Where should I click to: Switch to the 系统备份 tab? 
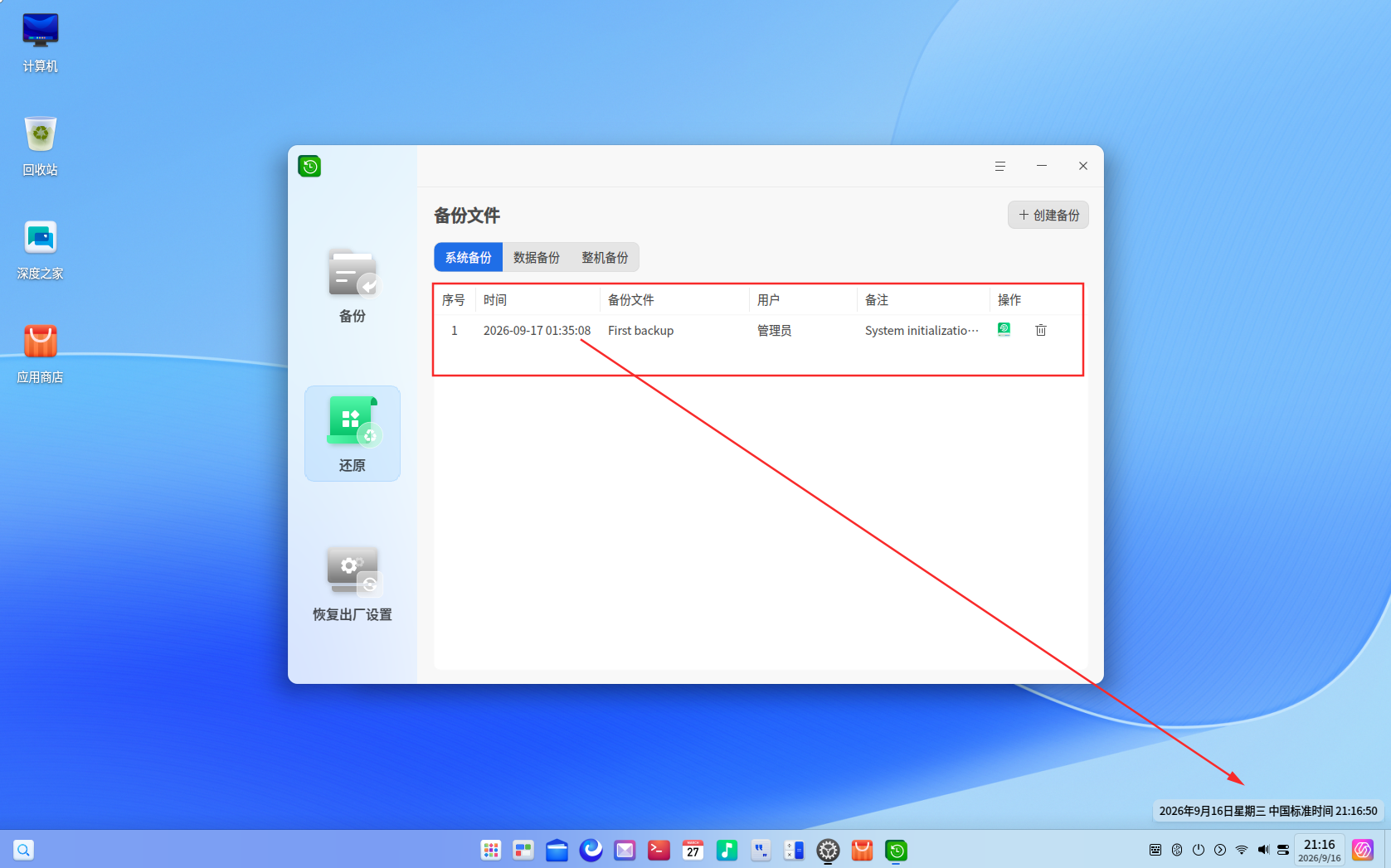[469, 257]
